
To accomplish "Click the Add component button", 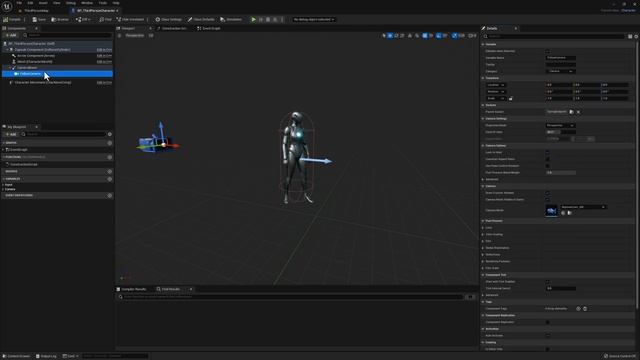I will (11, 35).
